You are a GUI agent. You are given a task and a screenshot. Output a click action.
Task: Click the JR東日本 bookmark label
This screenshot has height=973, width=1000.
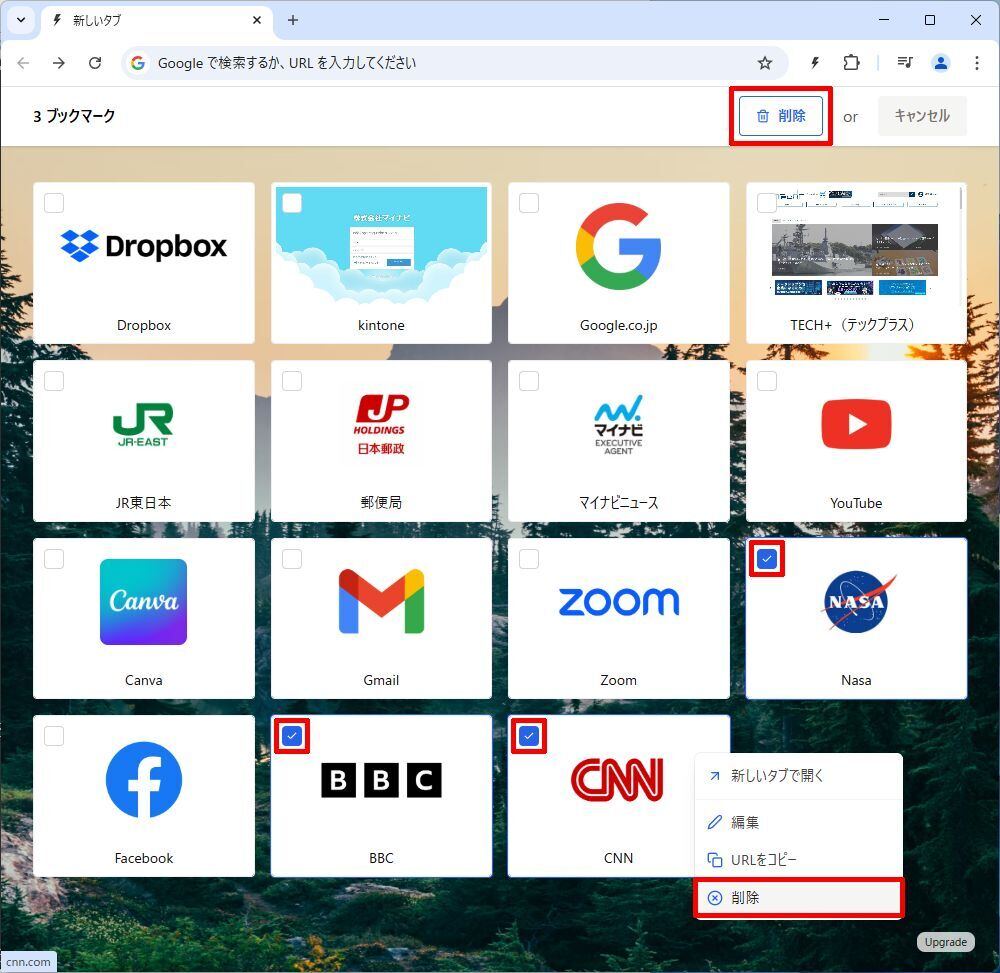143,503
